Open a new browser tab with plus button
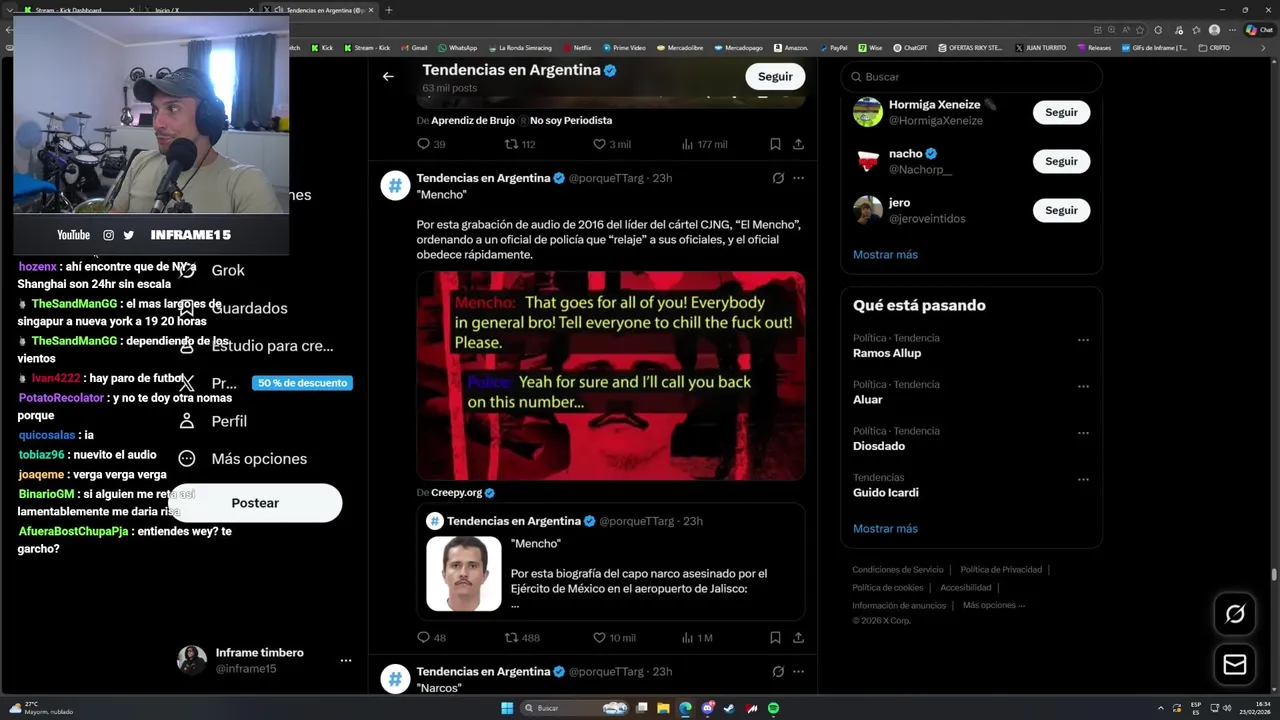Image resolution: width=1280 pixels, height=720 pixels. click(389, 10)
